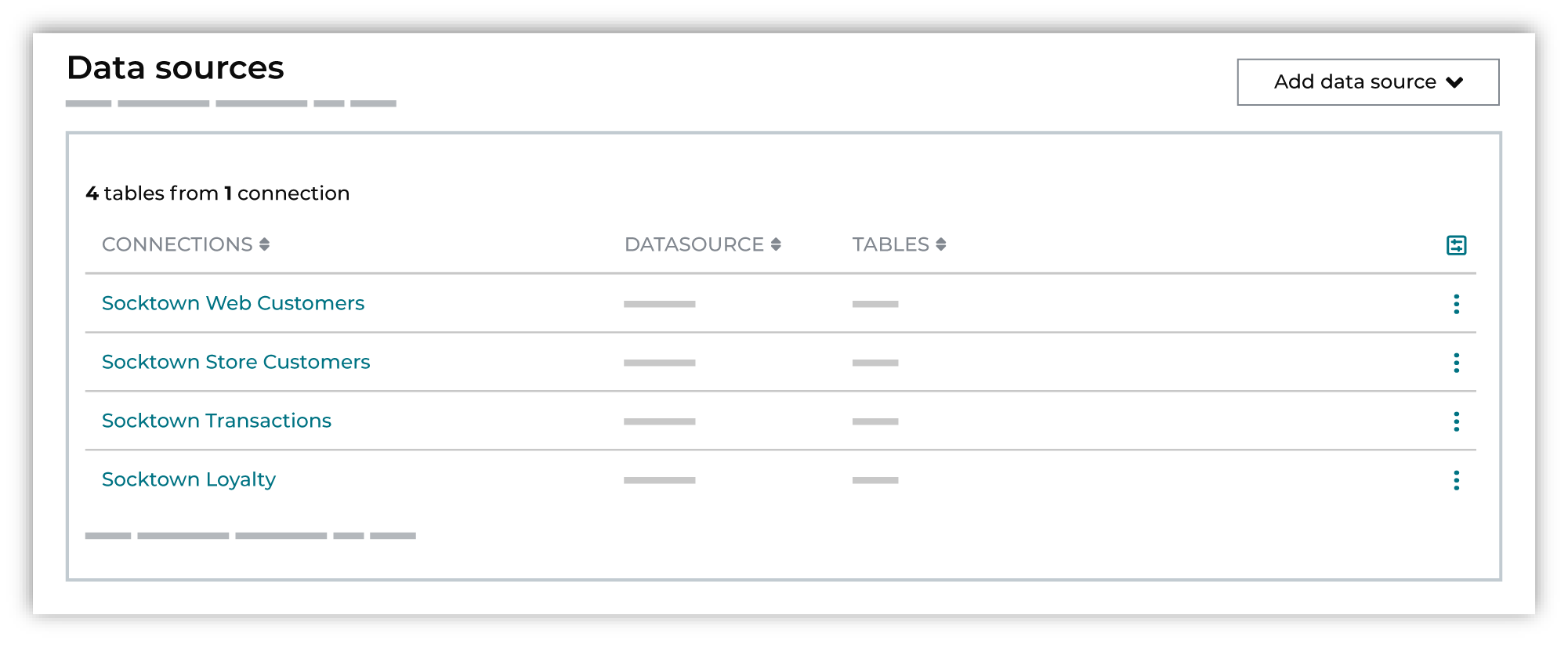This screenshot has height=647, width=1568.
Task: Click the Data sources page title
Action: 175,69
